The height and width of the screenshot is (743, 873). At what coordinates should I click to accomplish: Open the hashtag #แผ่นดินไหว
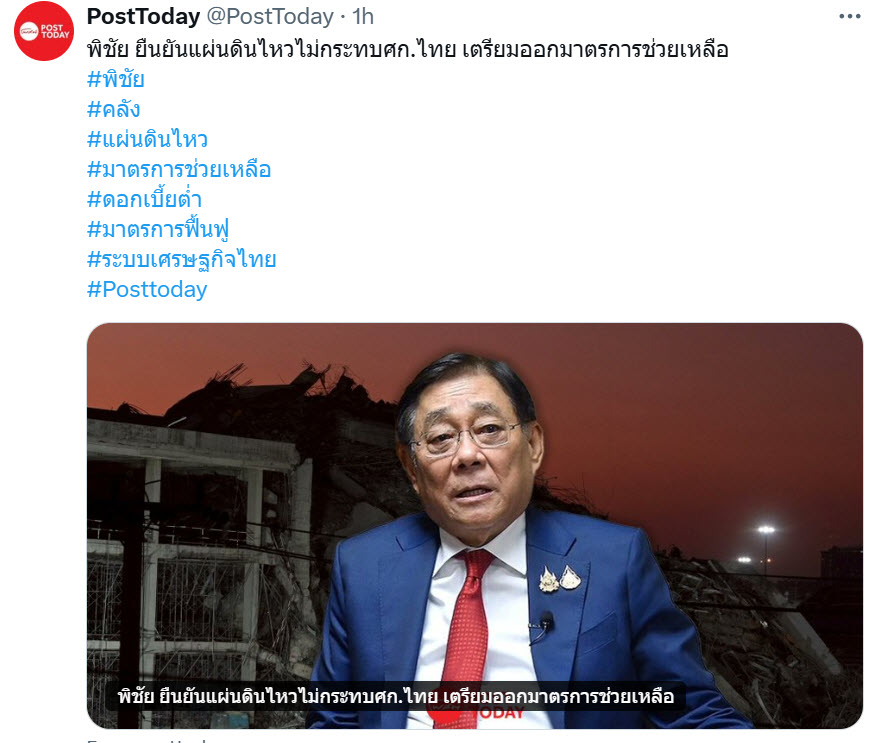tap(148, 139)
